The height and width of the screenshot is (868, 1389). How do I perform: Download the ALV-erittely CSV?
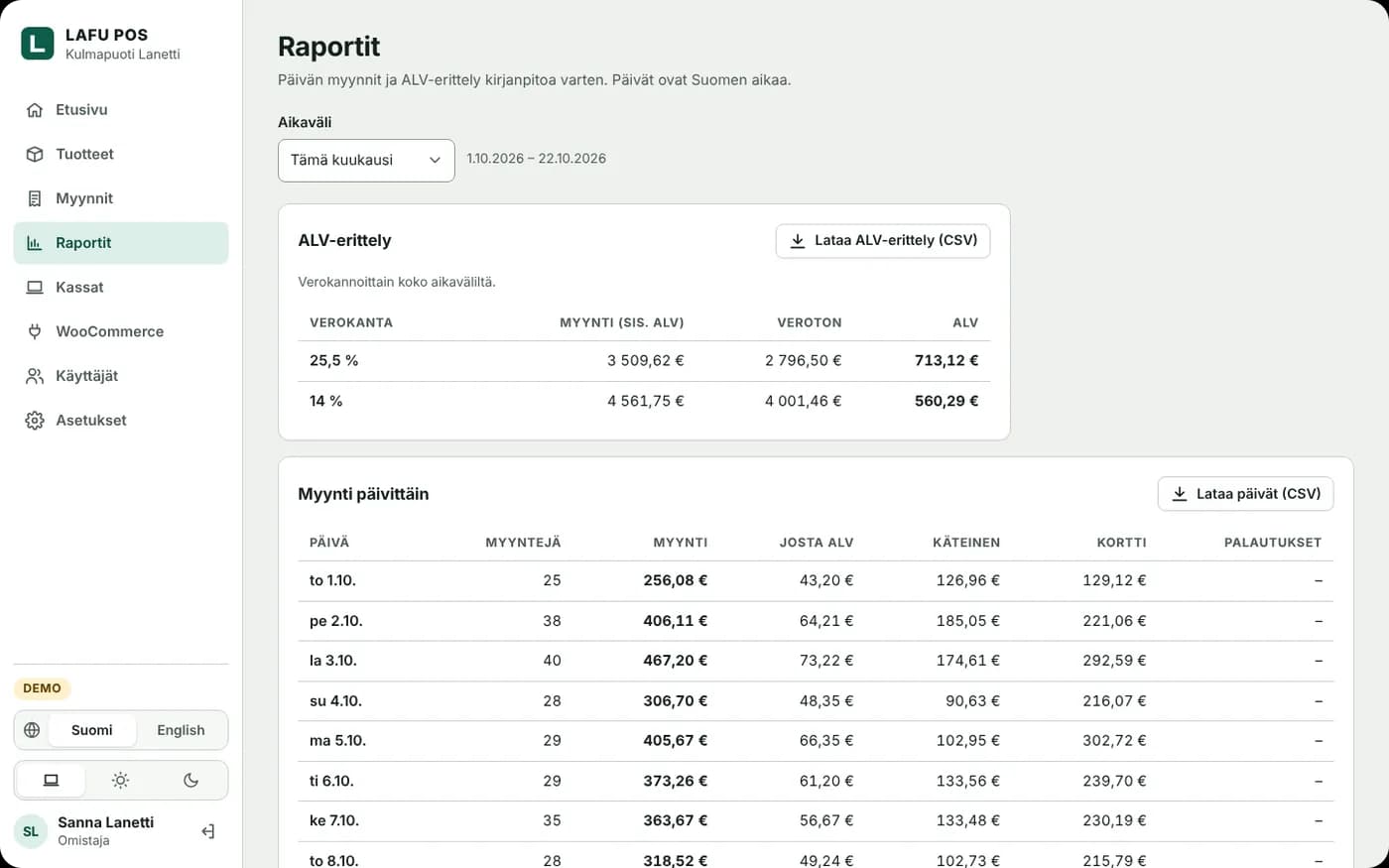coord(883,241)
